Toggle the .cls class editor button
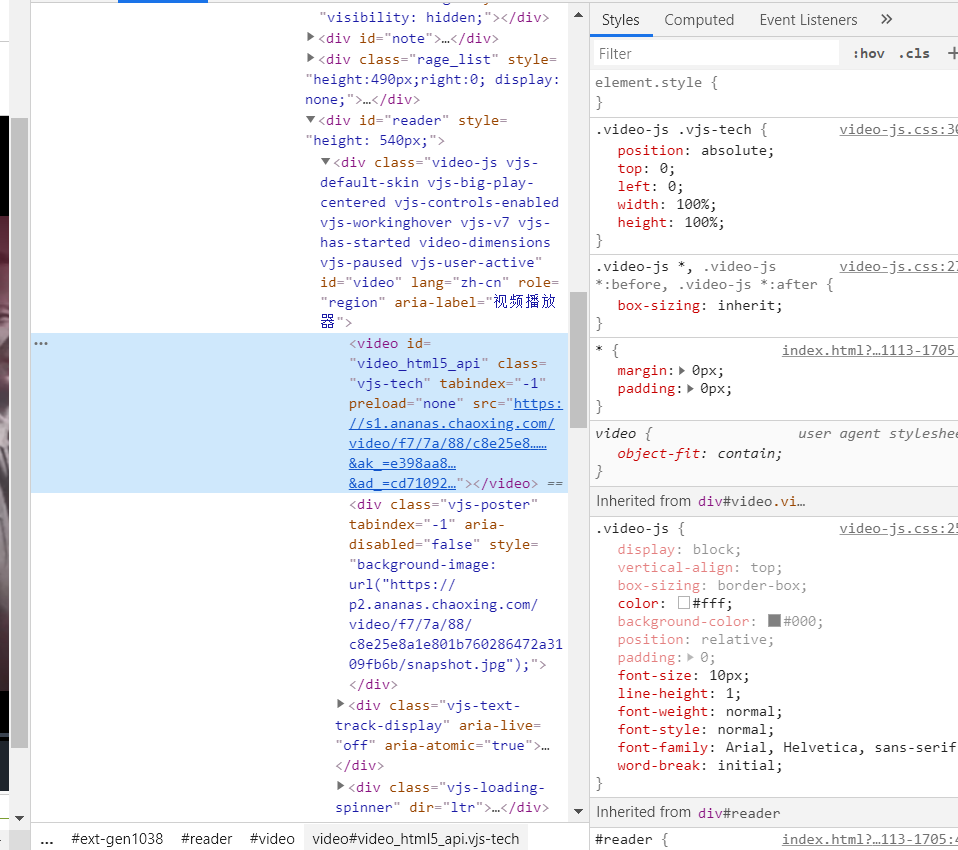958x850 pixels. (914, 54)
